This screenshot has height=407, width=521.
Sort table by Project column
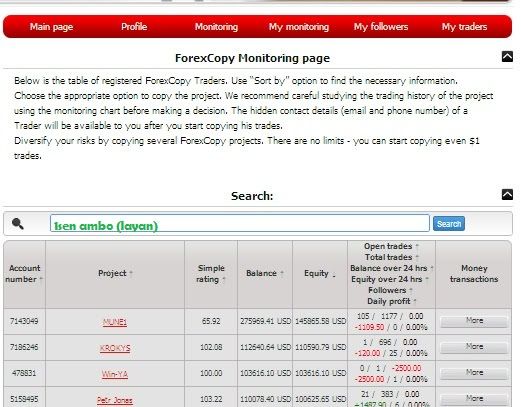pos(115,273)
